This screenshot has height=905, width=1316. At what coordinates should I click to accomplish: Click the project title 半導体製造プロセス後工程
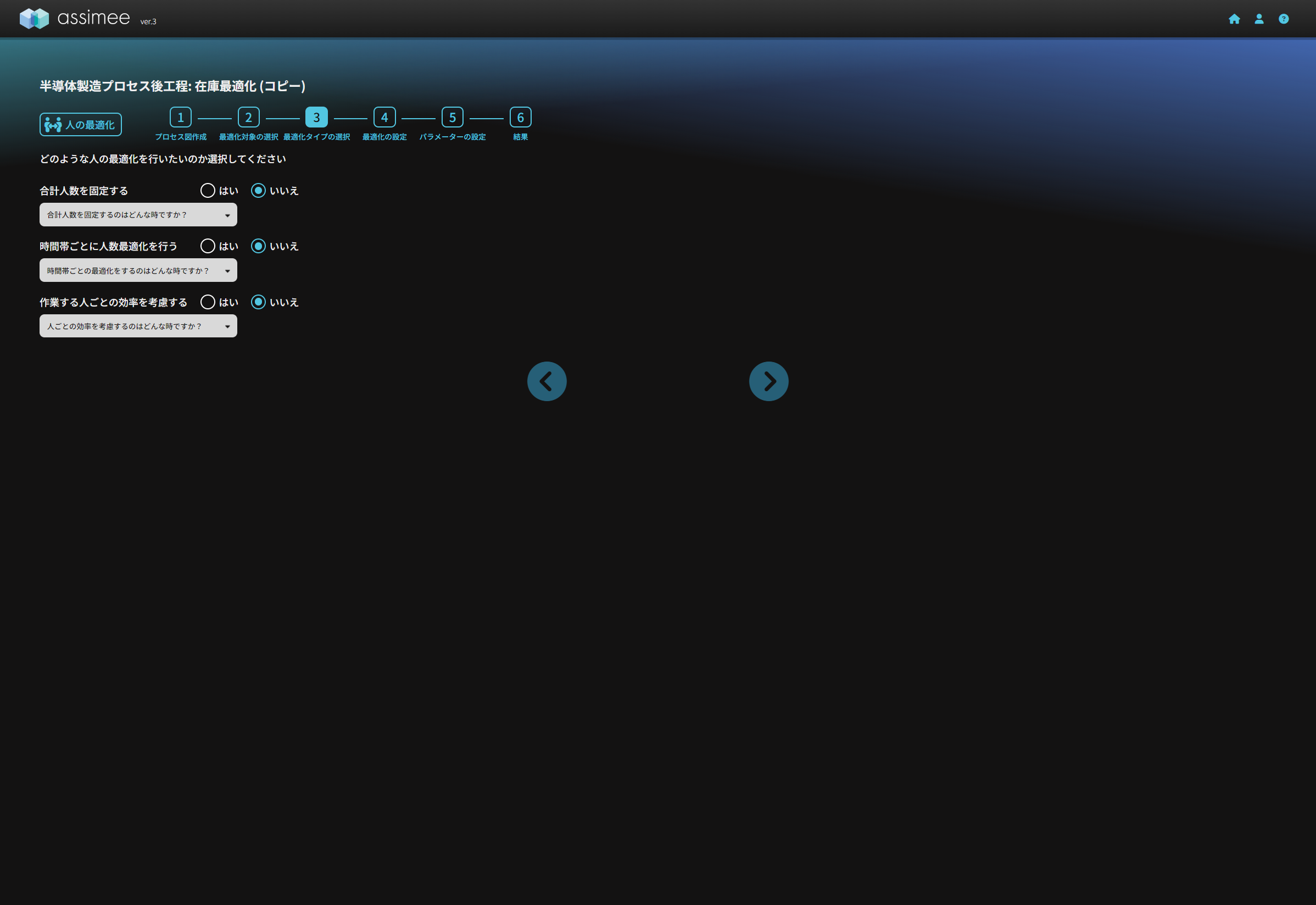click(173, 86)
